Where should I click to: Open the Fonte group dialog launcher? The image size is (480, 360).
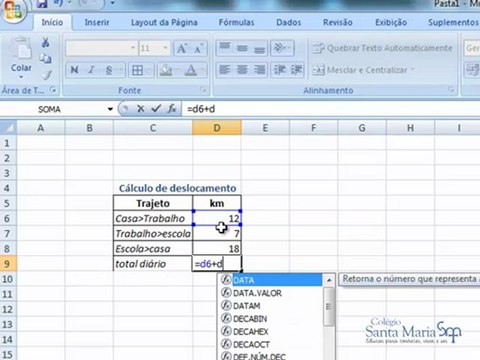(203, 90)
